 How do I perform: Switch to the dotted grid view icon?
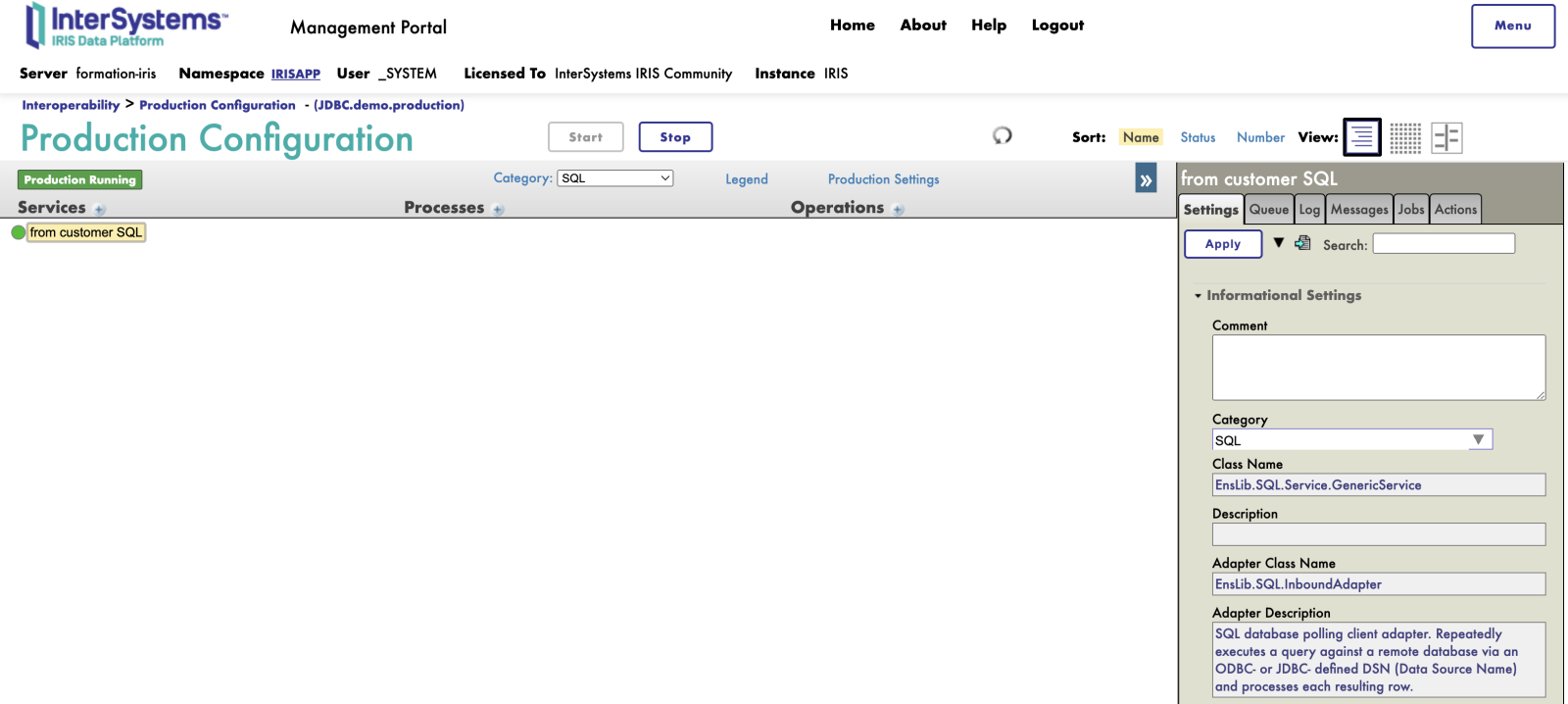pyautogui.click(x=1405, y=138)
